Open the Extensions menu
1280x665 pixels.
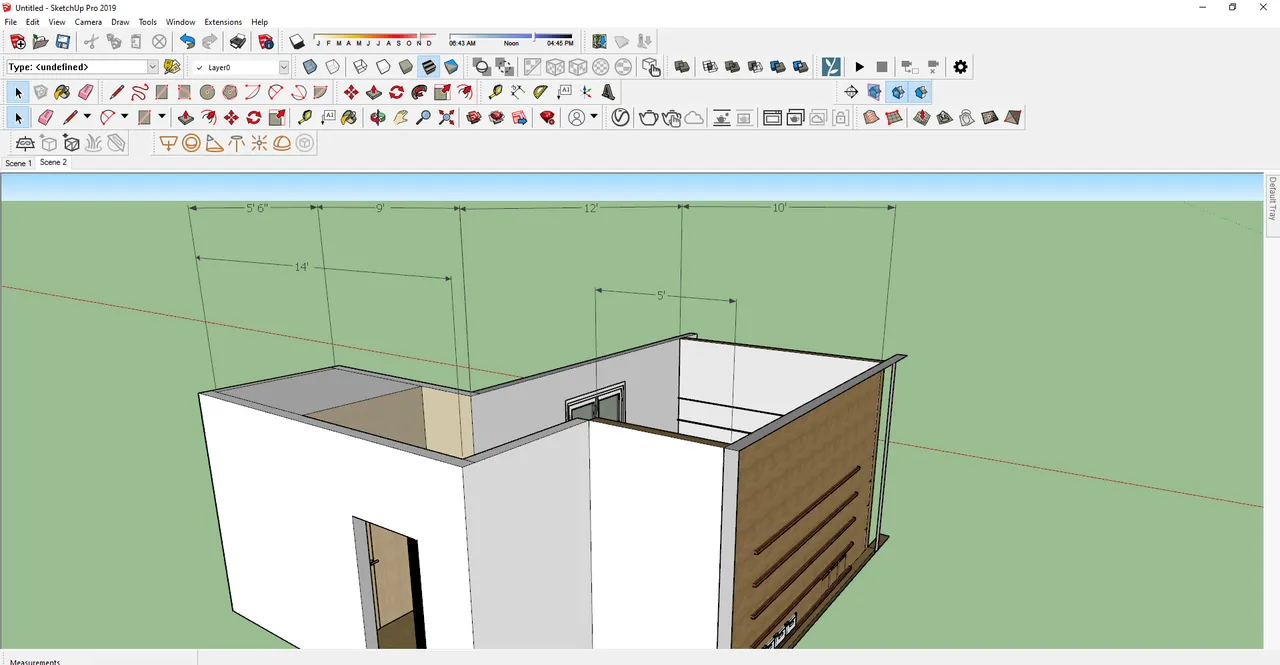pyautogui.click(x=223, y=22)
